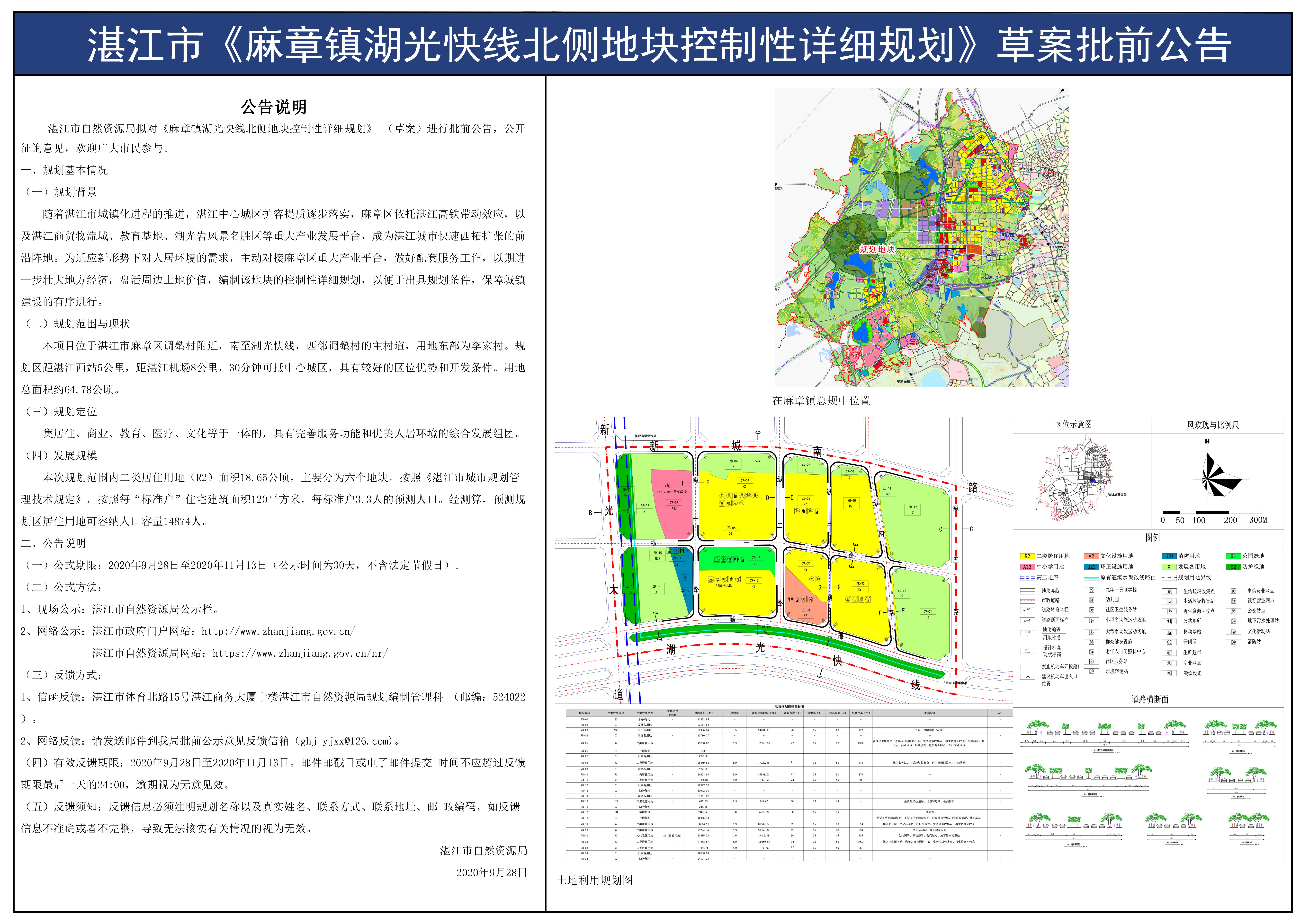Click the 道路转弯半径 R25 arrow symbol
Screen dimensions: 1309x924
(1027, 610)
